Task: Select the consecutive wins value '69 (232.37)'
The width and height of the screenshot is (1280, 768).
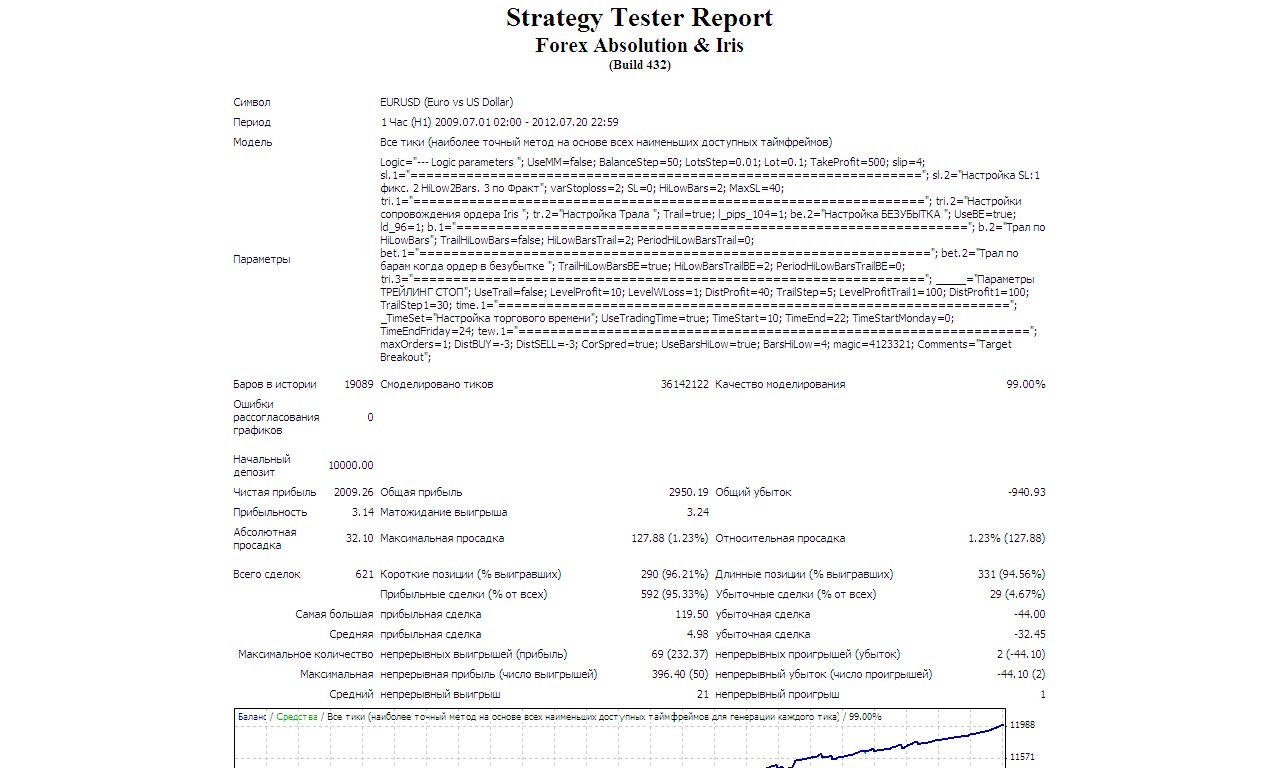Action: (x=679, y=654)
